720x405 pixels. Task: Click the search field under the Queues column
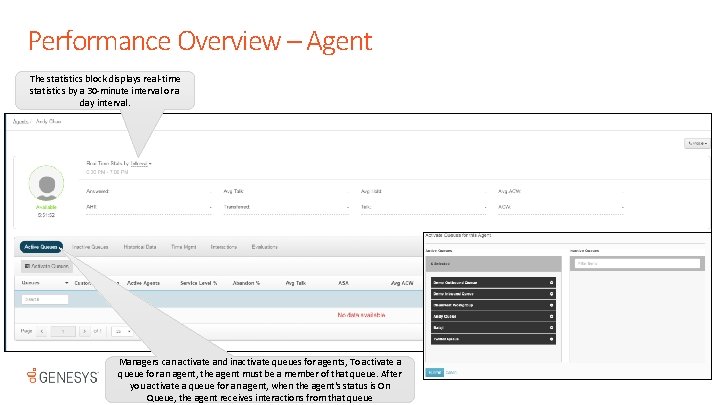[x=45, y=299]
